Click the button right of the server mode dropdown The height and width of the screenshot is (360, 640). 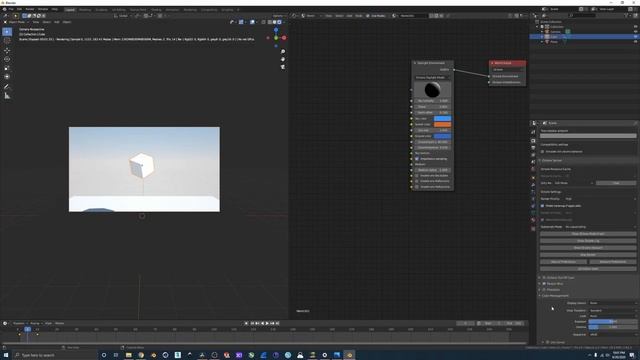pos(616,183)
